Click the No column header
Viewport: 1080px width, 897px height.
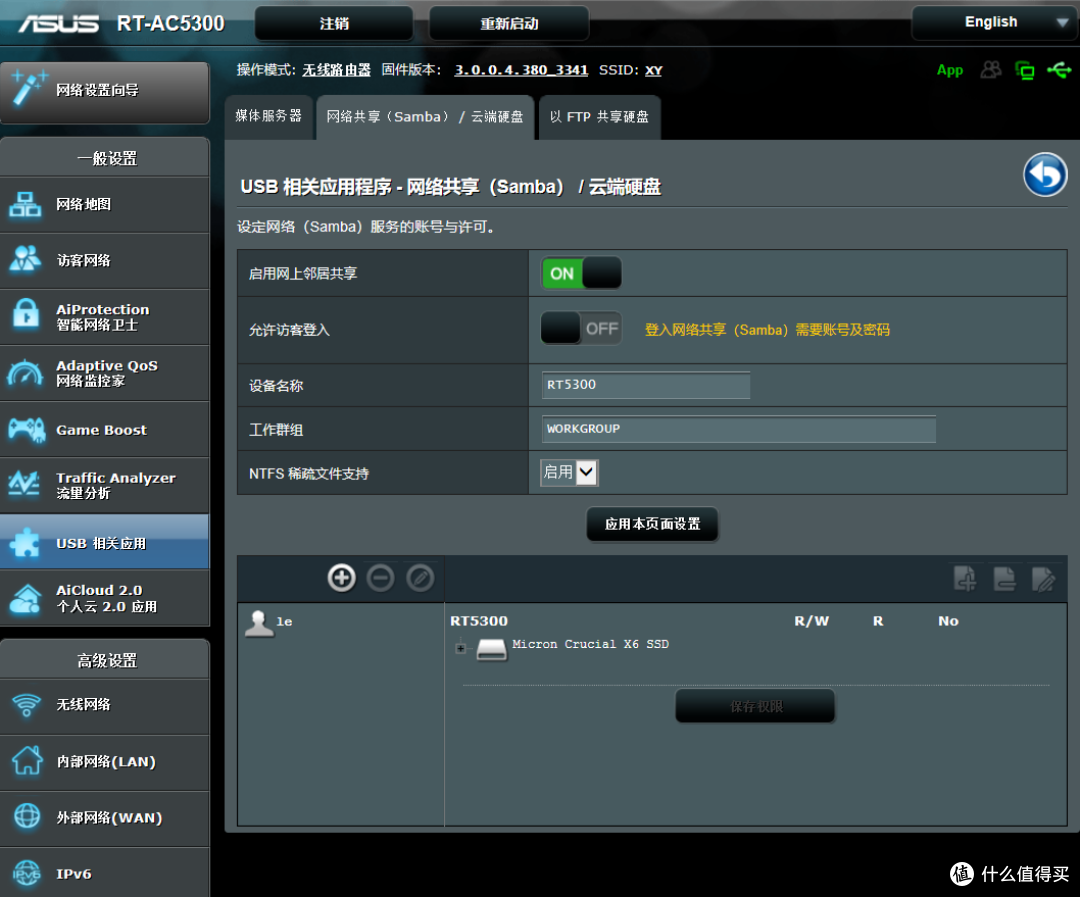point(948,621)
